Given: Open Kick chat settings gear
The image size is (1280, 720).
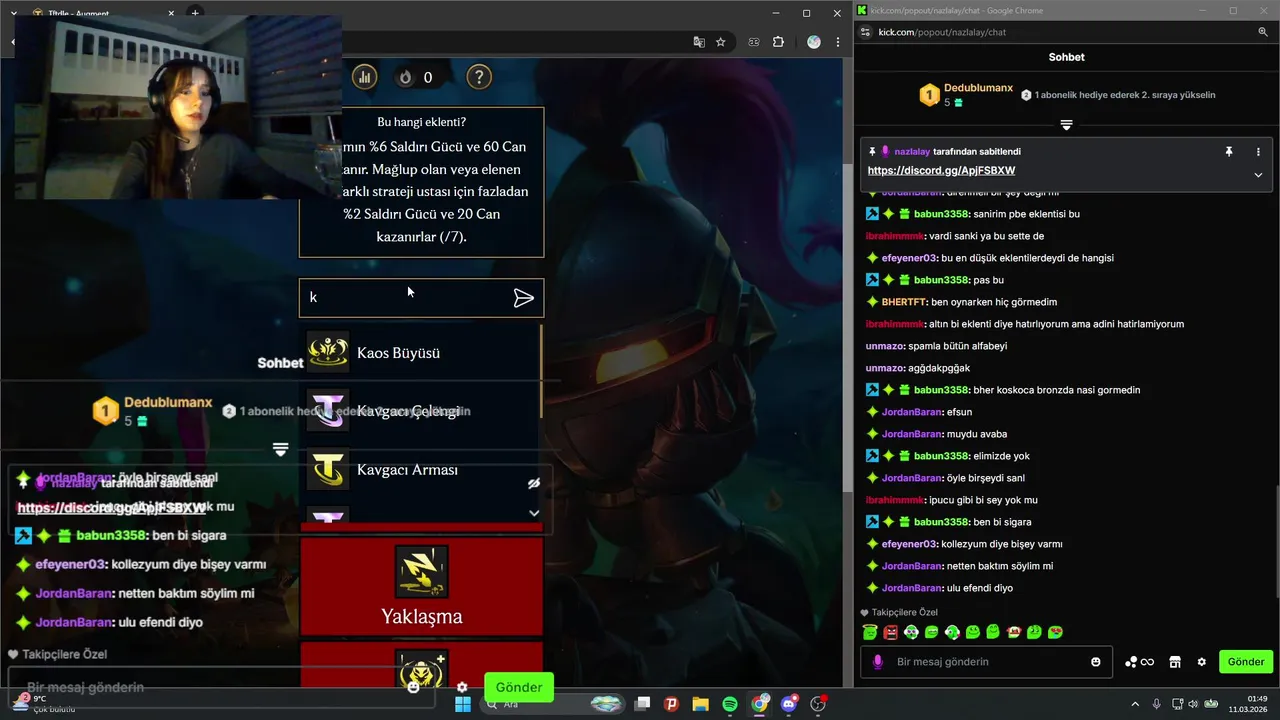Looking at the screenshot, I should (x=1202, y=662).
